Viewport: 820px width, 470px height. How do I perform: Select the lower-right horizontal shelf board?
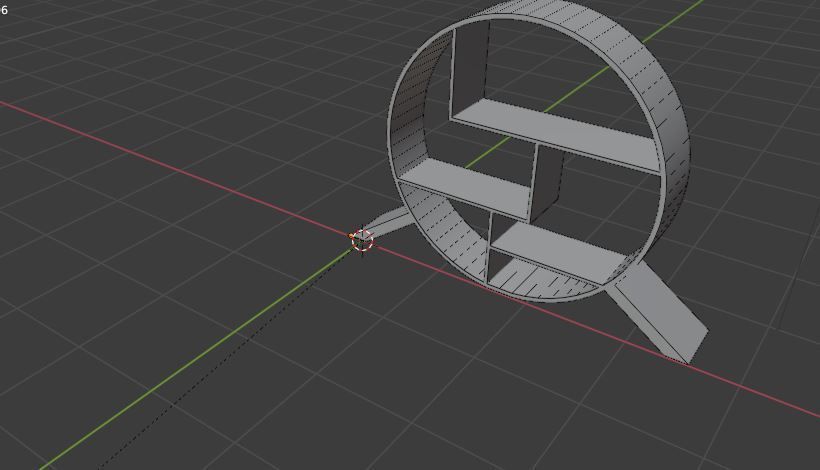[560, 253]
